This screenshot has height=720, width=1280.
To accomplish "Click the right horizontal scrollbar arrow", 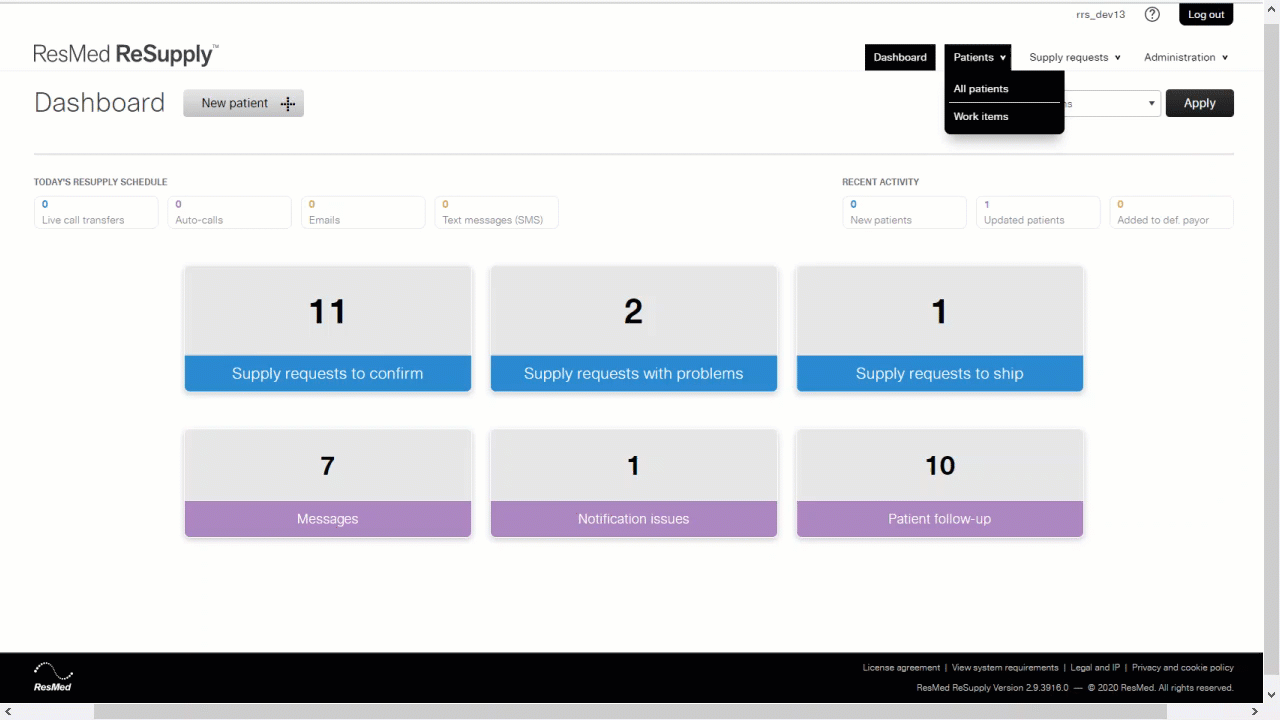I will click(x=1255, y=711).
